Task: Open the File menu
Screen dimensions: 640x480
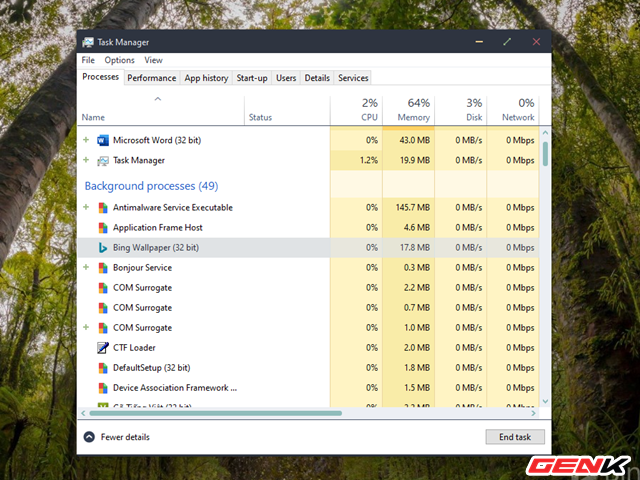Action: pyautogui.click(x=88, y=60)
